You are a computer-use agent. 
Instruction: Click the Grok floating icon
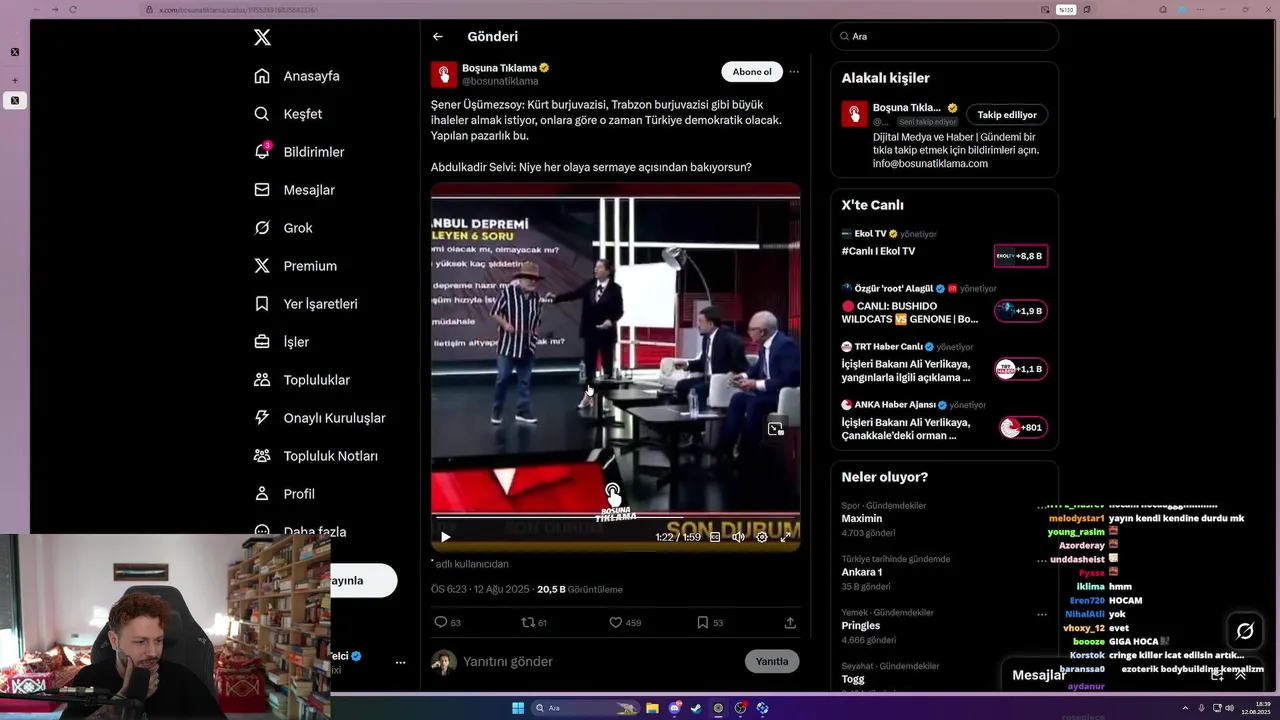pyautogui.click(x=1245, y=631)
